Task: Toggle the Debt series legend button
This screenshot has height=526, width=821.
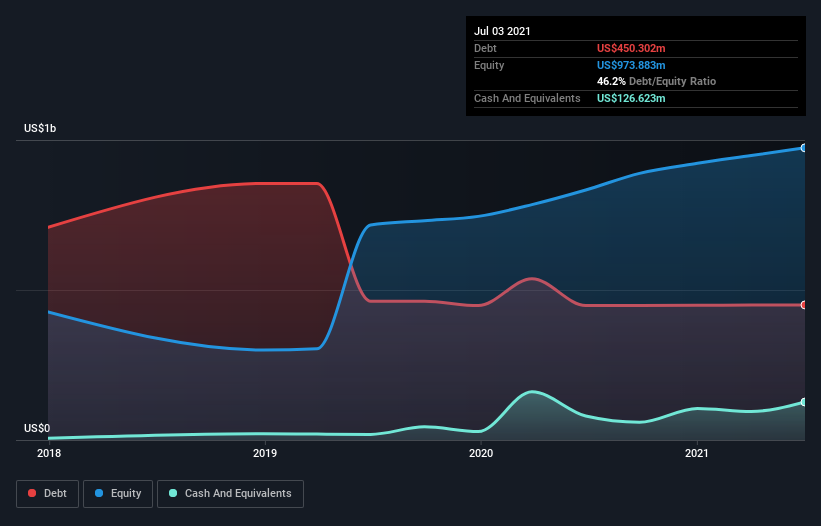Action: (x=48, y=494)
